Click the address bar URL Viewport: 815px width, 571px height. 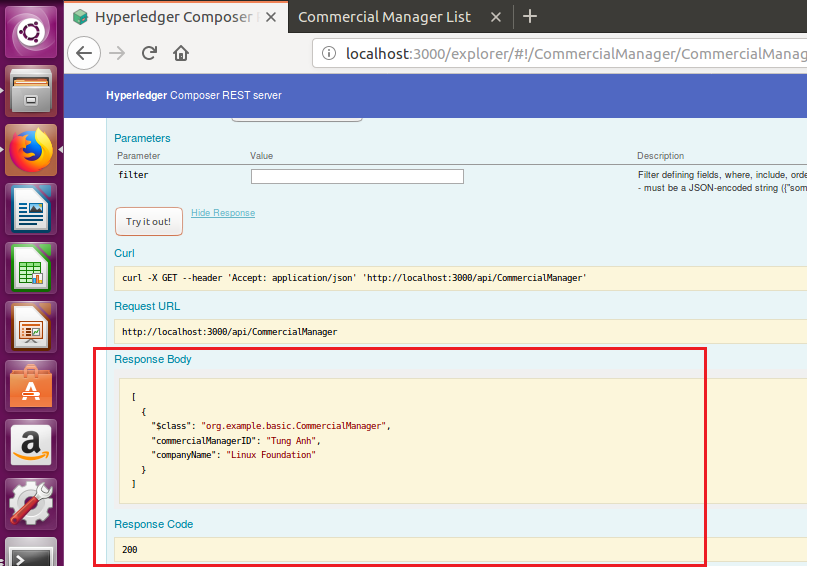pyautogui.click(x=576, y=54)
